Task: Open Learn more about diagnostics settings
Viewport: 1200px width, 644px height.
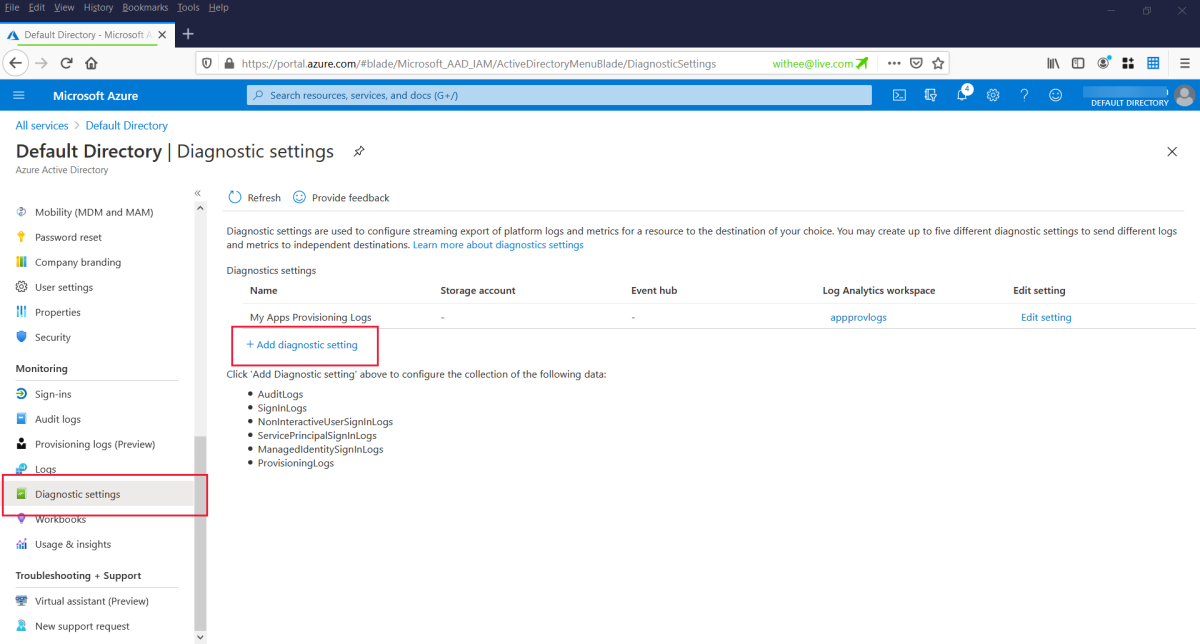Action: click(498, 245)
